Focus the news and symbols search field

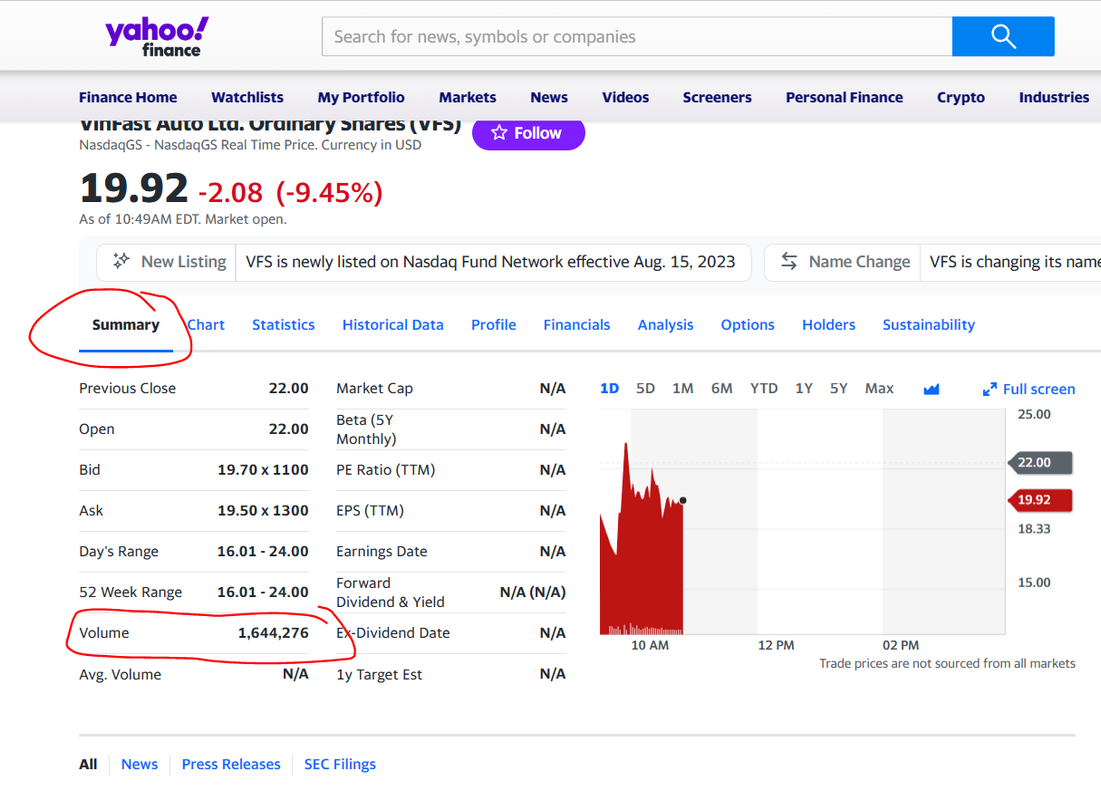[x=637, y=37]
